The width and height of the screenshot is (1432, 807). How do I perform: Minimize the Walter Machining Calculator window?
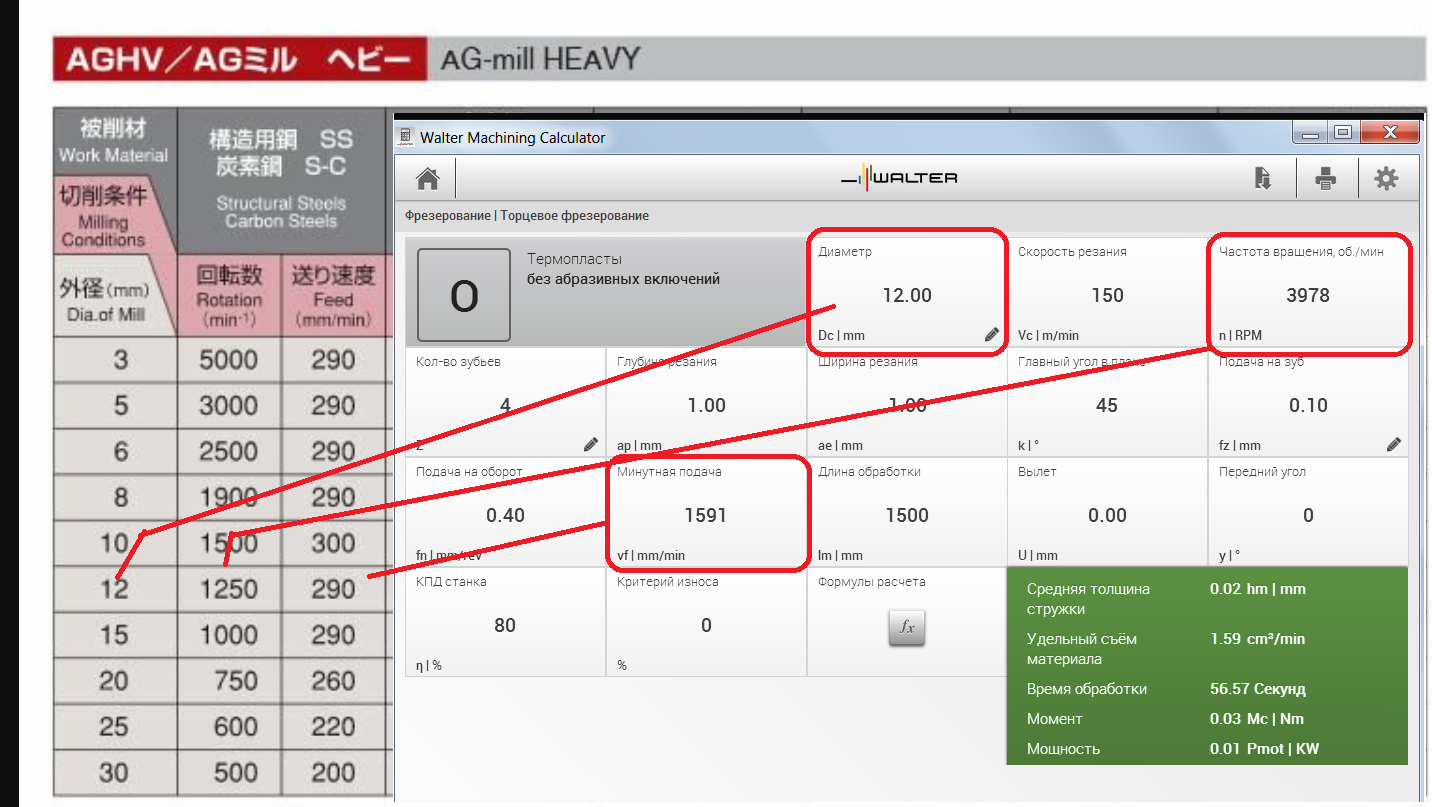coord(1309,133)
